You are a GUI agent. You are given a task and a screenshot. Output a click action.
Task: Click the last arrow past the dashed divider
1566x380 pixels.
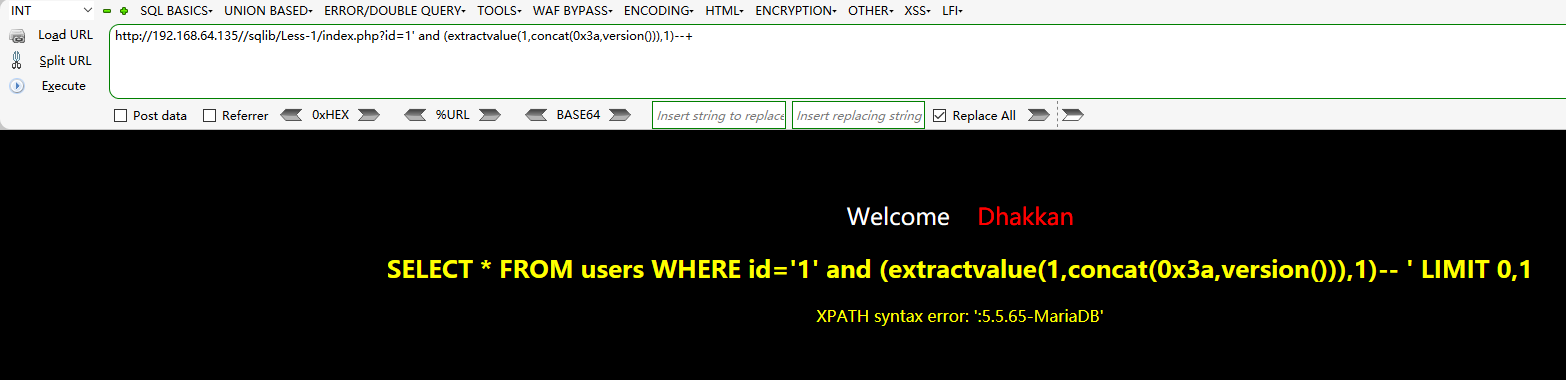pyautogui.click(x=1073, y=115)
